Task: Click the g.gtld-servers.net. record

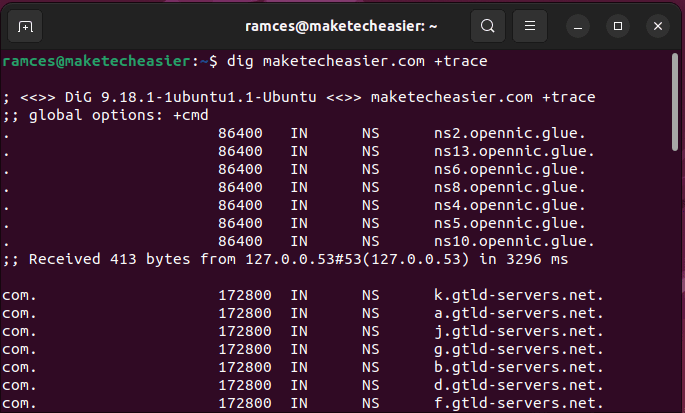Action: [518, 349]
